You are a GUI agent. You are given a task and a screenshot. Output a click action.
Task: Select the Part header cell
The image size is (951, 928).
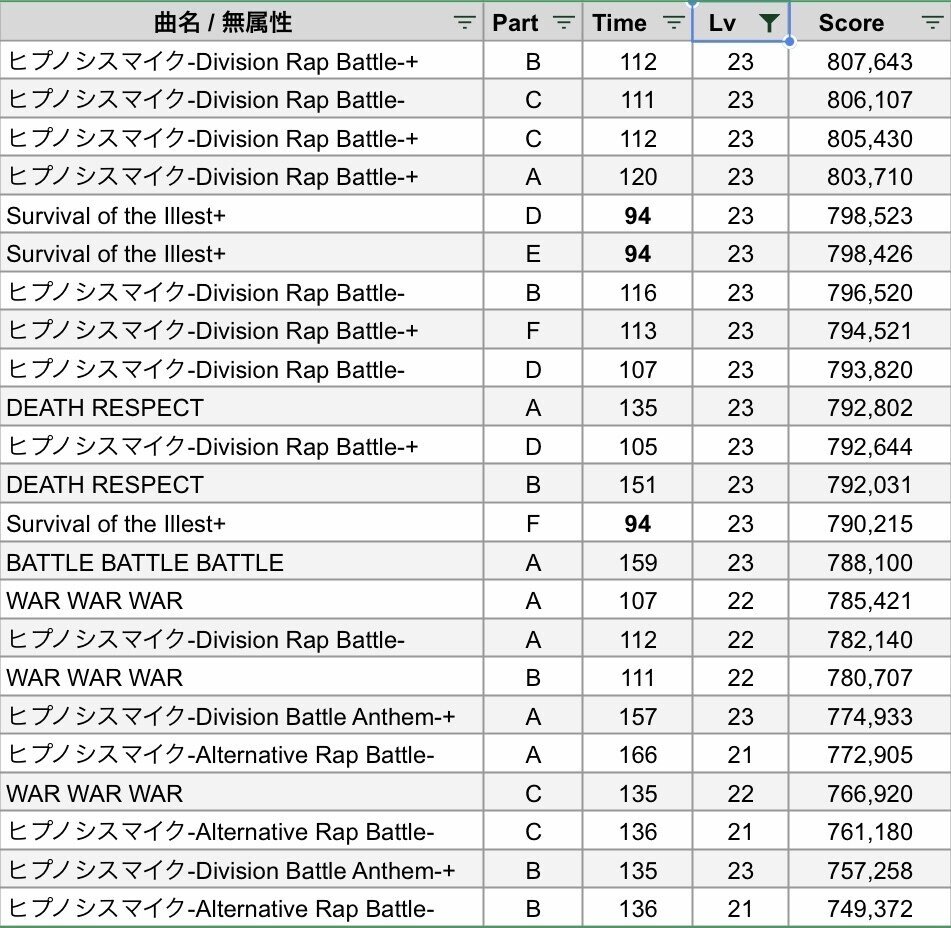pos(533,22)
